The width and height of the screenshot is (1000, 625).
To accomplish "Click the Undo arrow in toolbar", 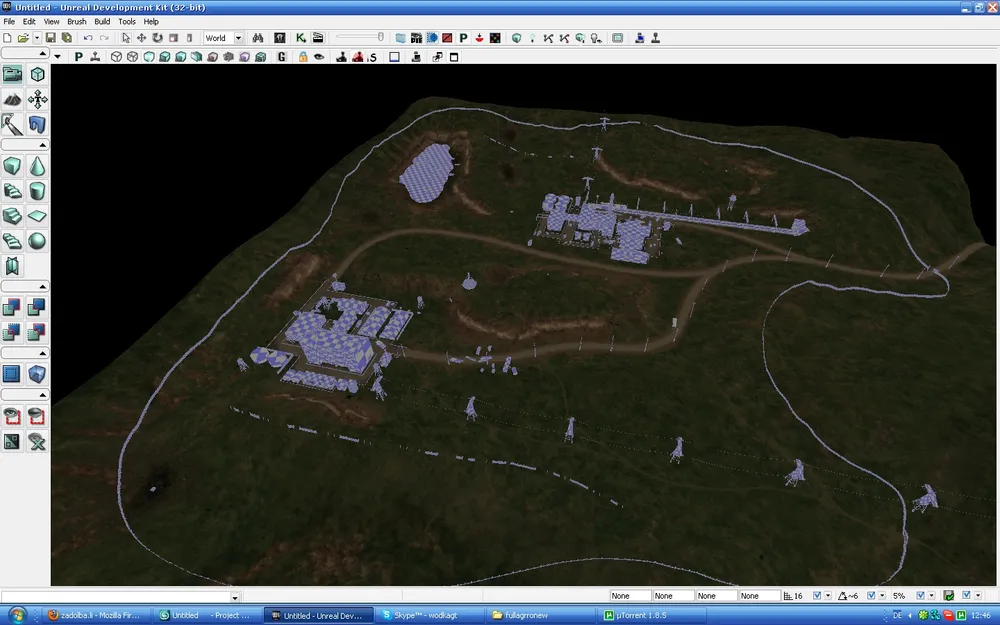I will pos(88,38).
